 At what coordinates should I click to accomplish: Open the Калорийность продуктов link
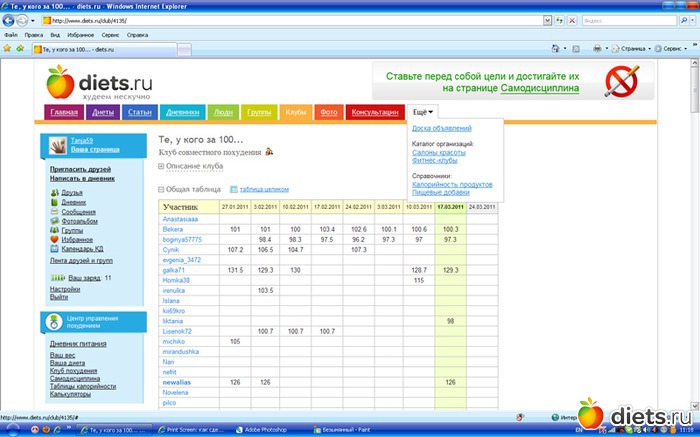tap(453, 183)
